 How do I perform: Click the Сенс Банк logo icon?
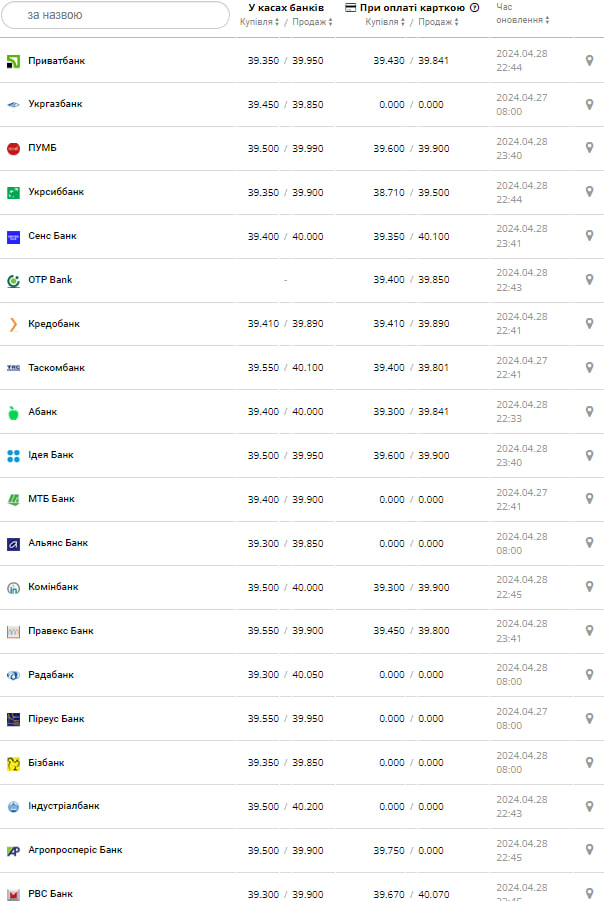pyautogui.click(x=14, y=236)
